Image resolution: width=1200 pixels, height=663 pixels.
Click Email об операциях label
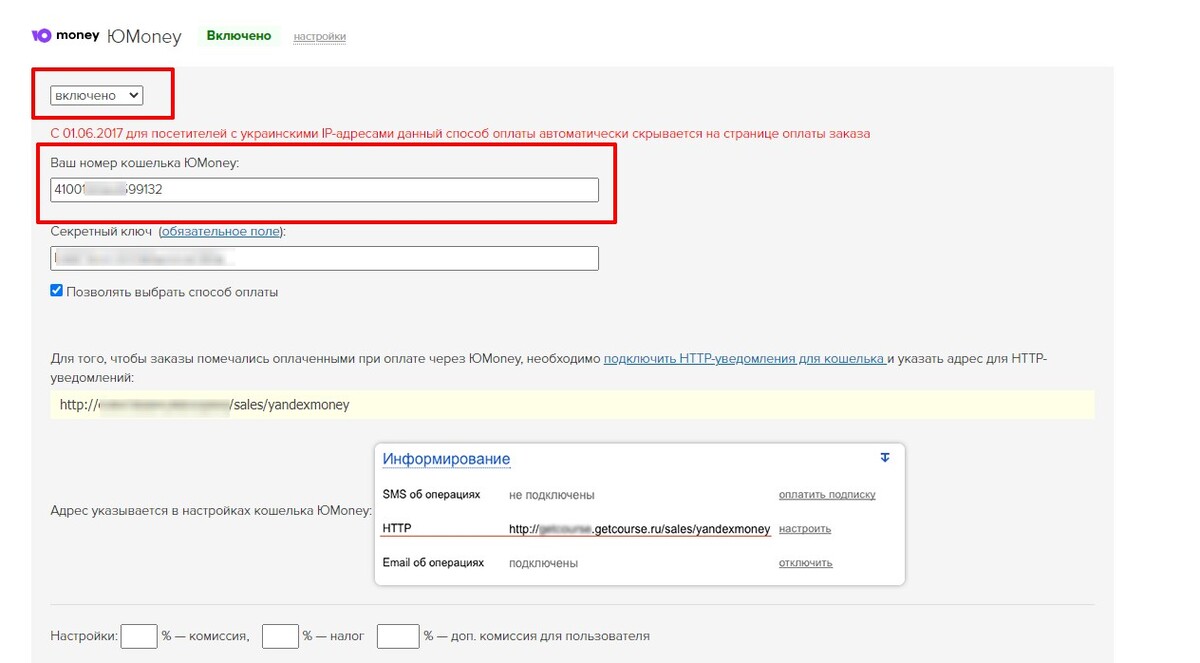click(x=433, y=563)
